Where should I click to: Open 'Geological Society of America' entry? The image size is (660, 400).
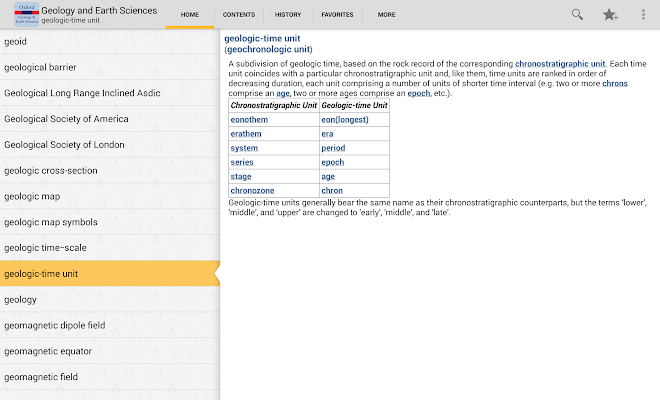[x=110, y=119]
